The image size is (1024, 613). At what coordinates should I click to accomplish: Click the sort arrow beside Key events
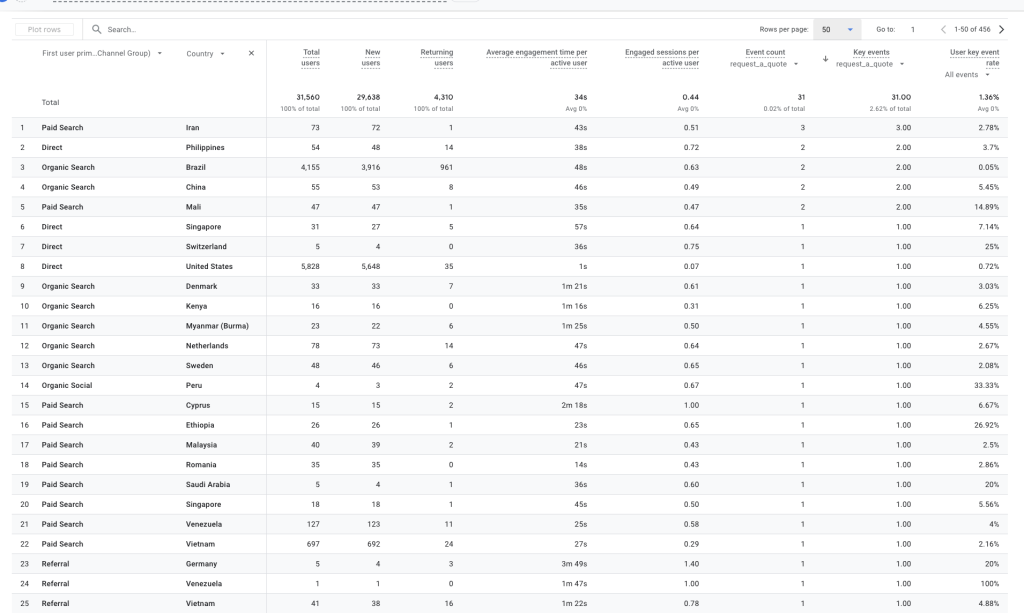[x=825, y=59]
